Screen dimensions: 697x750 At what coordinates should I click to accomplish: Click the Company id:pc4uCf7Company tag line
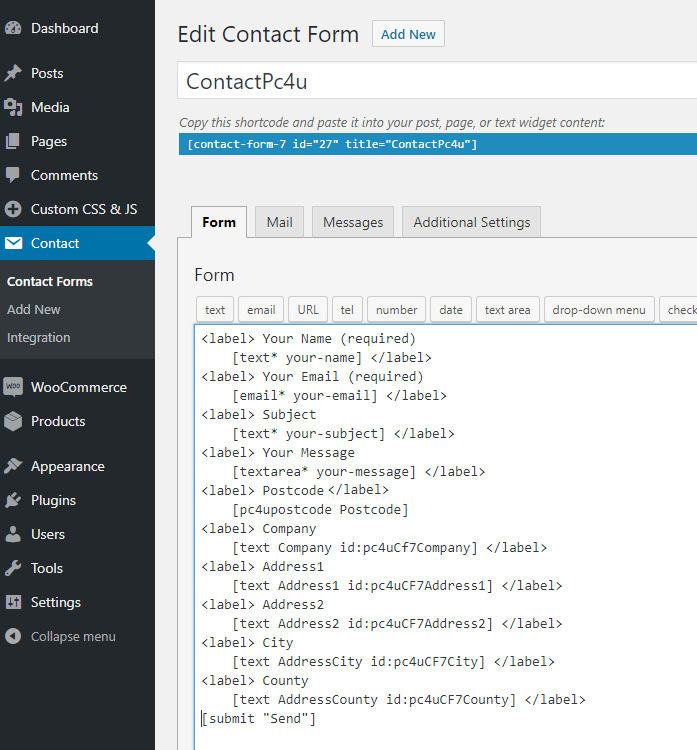(x=389, y=547)
